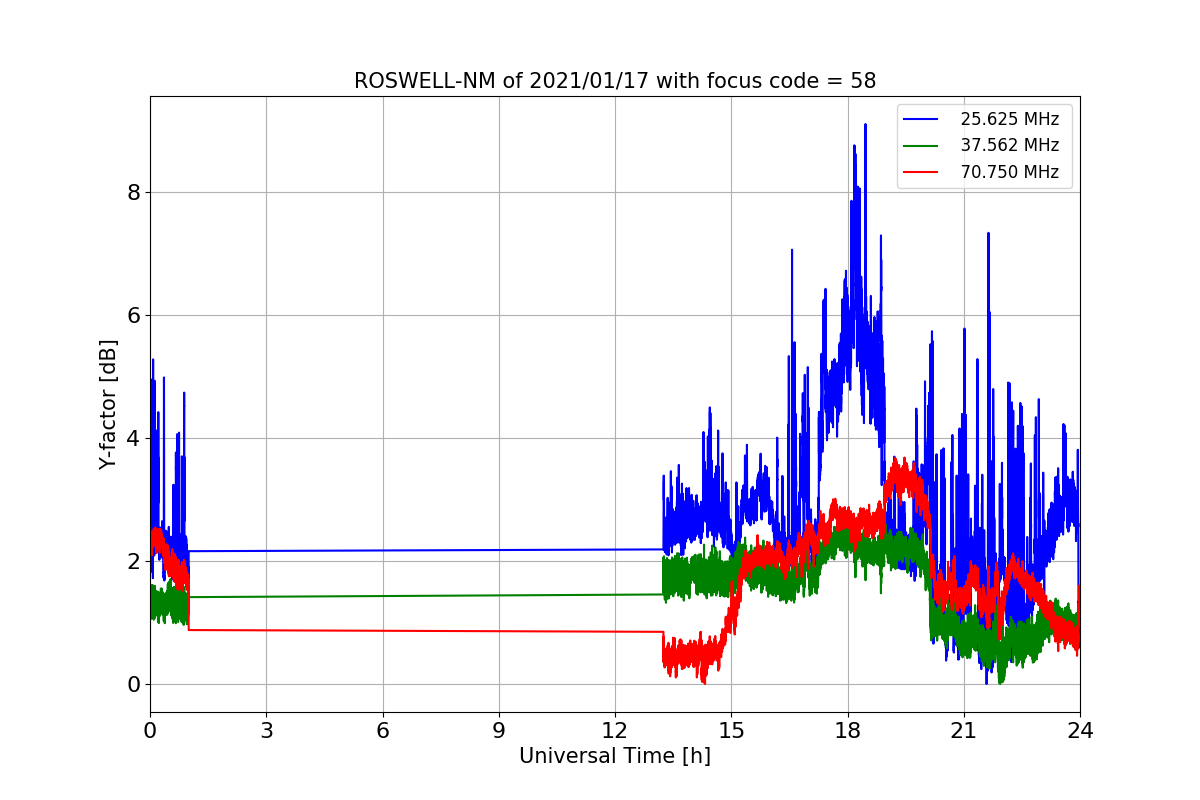The height and width of the screenshot is (800, 1200).
Task: Click the '25.625 MHz' legend label
Action: click(x=1009, y=119)
